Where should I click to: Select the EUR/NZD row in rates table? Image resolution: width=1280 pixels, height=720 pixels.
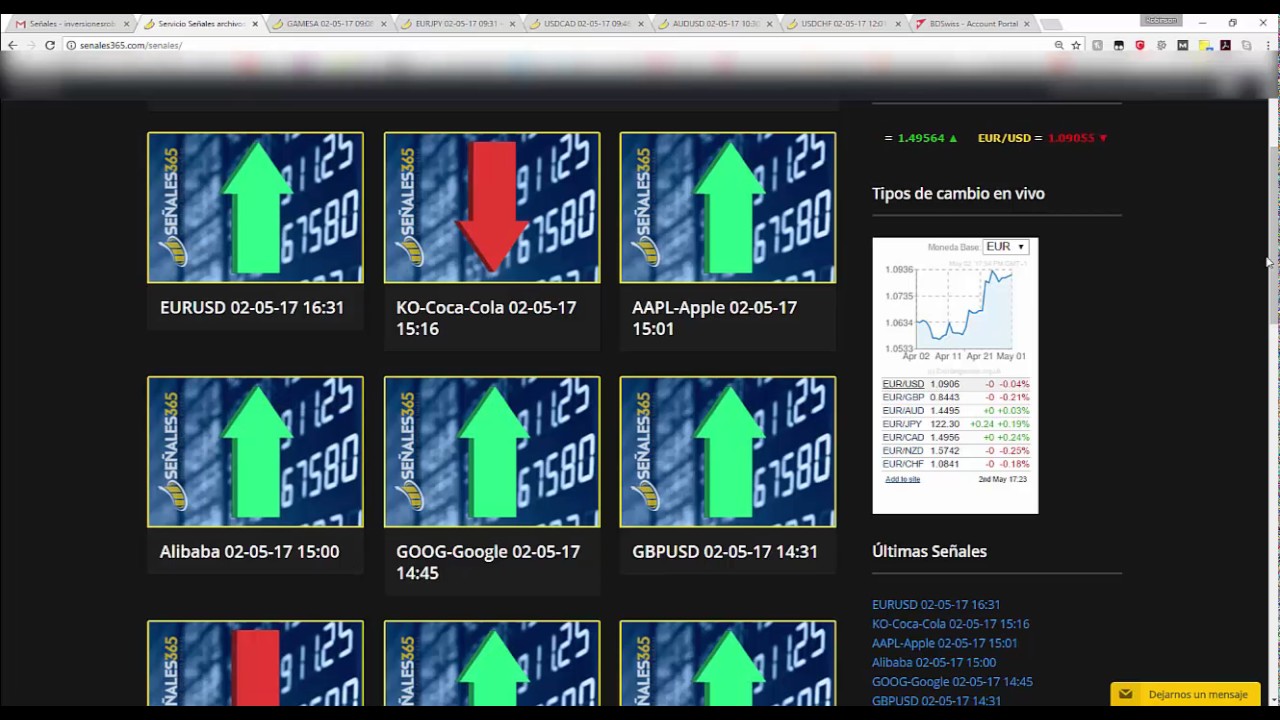[955, 451]
